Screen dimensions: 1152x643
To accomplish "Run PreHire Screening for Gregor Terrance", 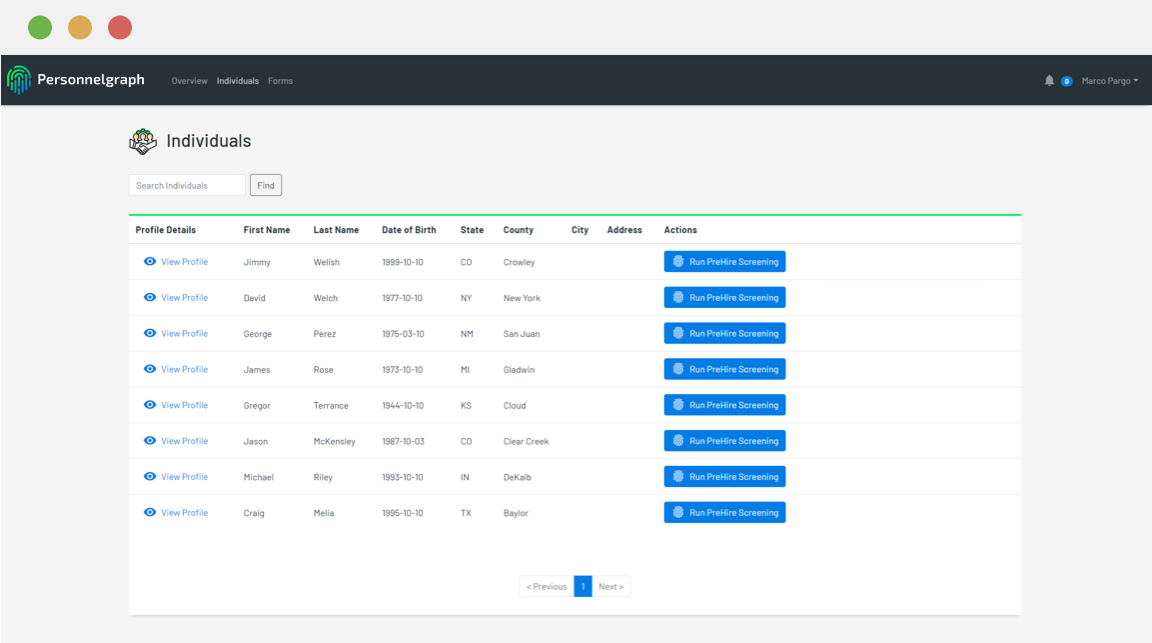I will [x=724, y=405].
